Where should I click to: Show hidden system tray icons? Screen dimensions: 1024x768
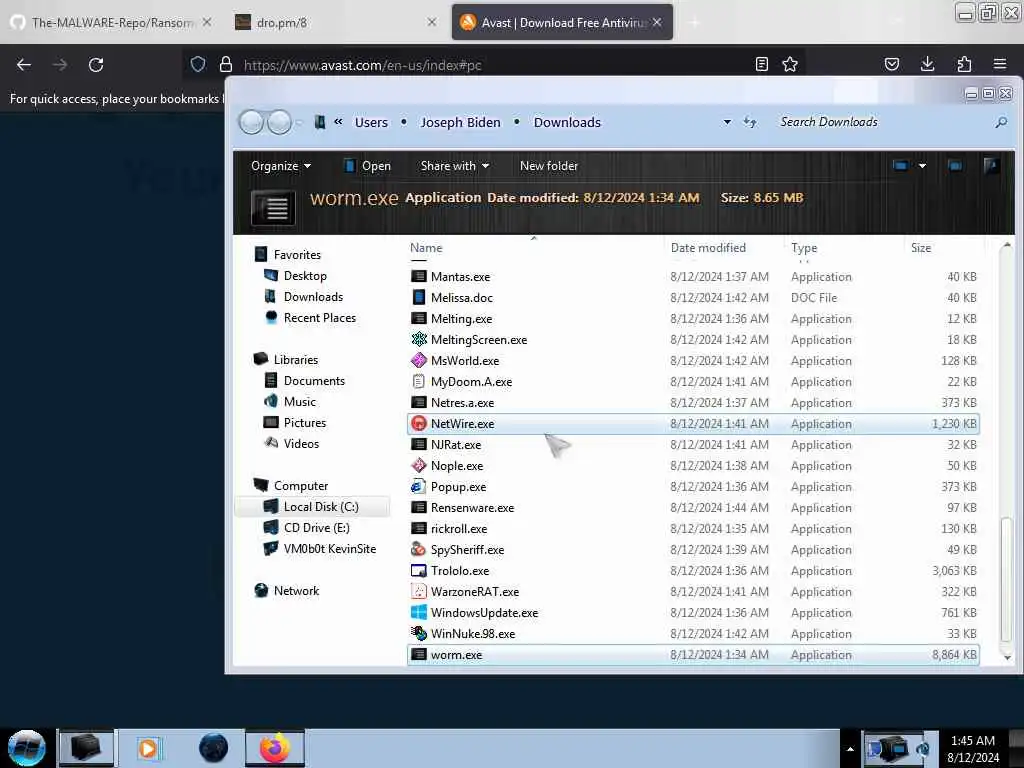[x=850, y=748]
